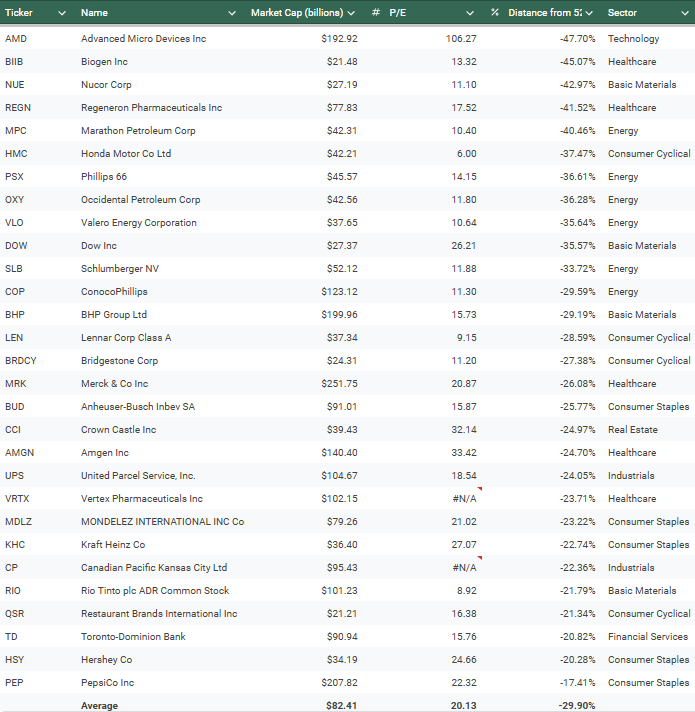Click MONDELEZ INTERNATIONAL INC Co
The image size is (695, 712).
[163, 522]
